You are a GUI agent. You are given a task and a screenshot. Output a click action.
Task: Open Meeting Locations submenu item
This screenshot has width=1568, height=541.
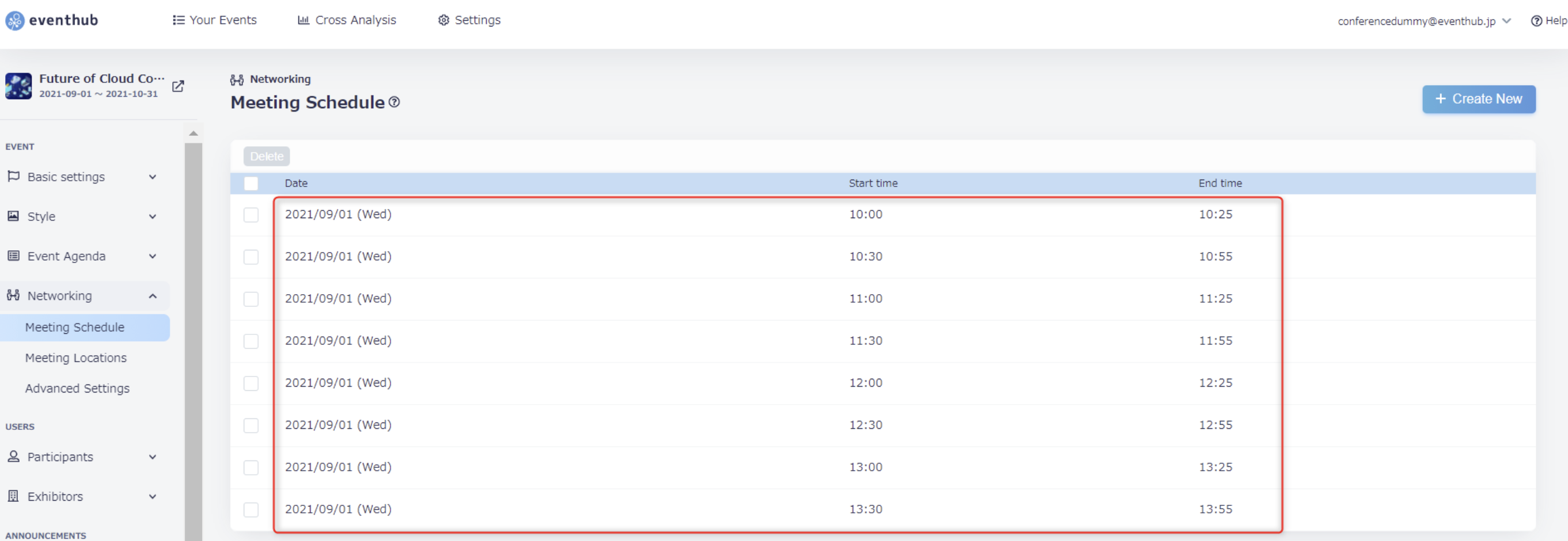coord(76,358)
